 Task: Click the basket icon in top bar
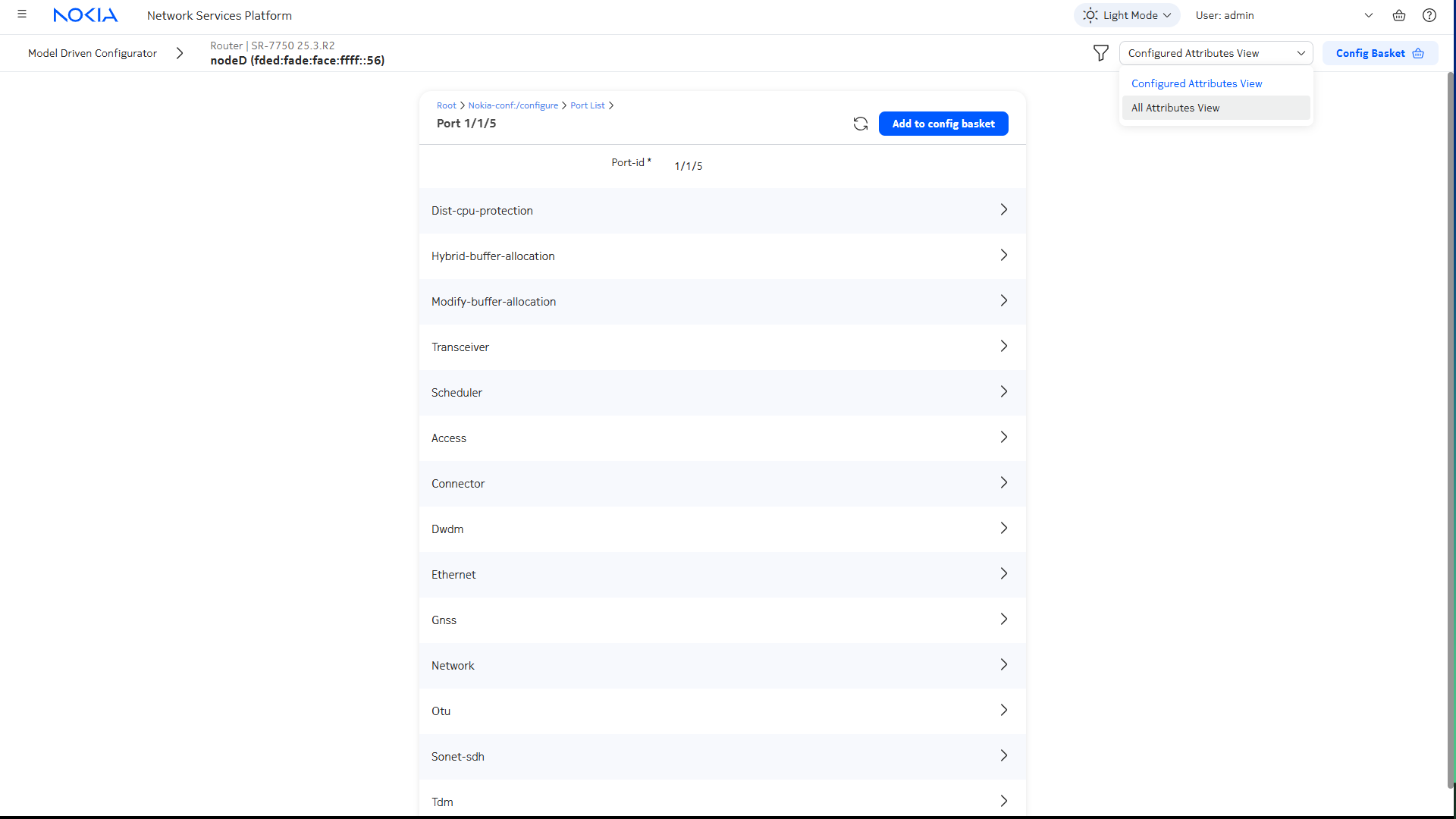click(x=1398, y=15)
